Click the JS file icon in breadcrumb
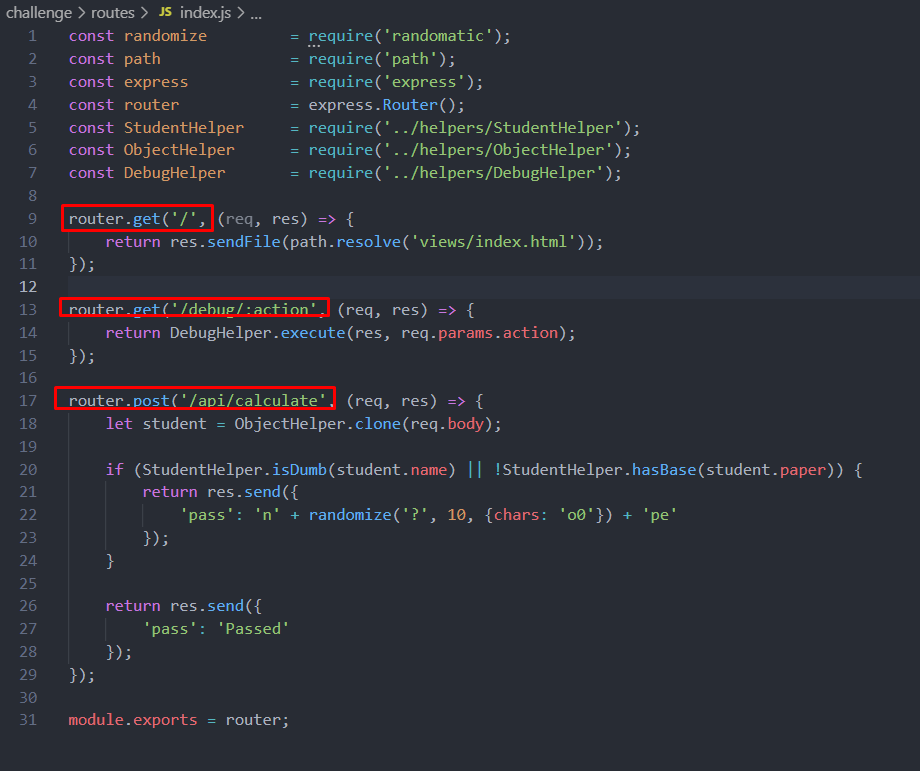This screenshot has height=771, width=920. 166,12
